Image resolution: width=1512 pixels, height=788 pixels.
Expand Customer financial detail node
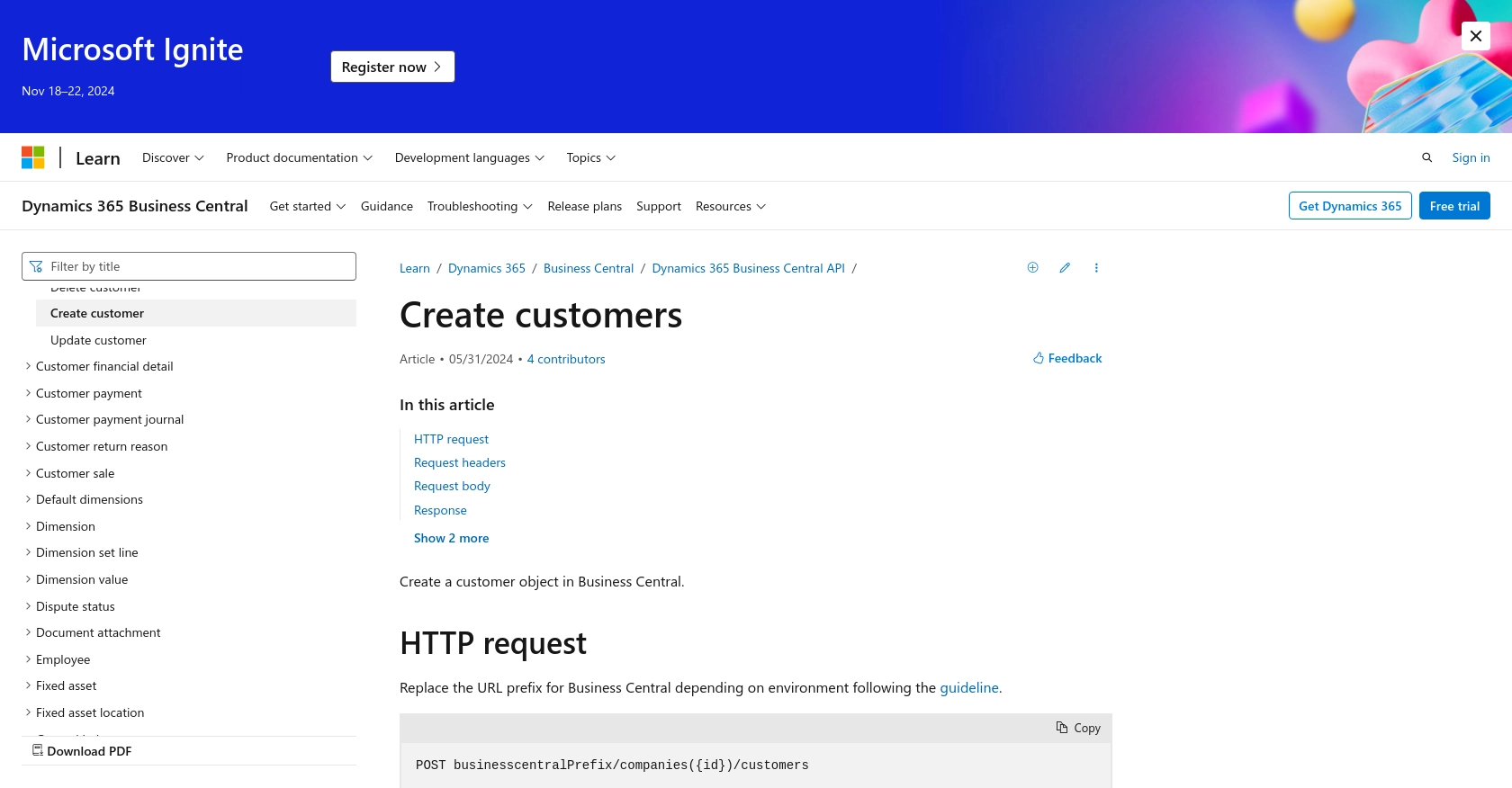click(104, 366)
